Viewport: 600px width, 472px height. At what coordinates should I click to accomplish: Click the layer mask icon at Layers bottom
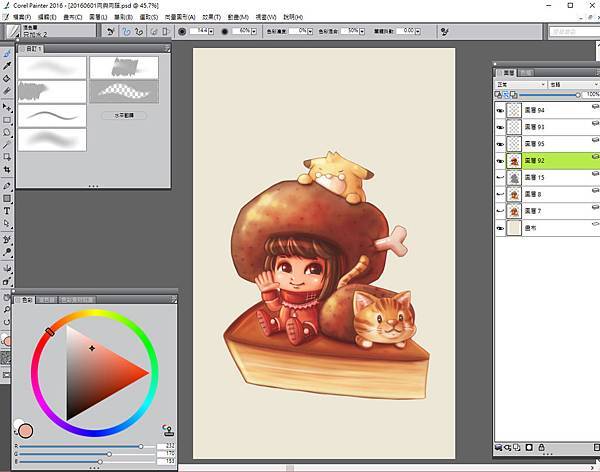[529, 447]
